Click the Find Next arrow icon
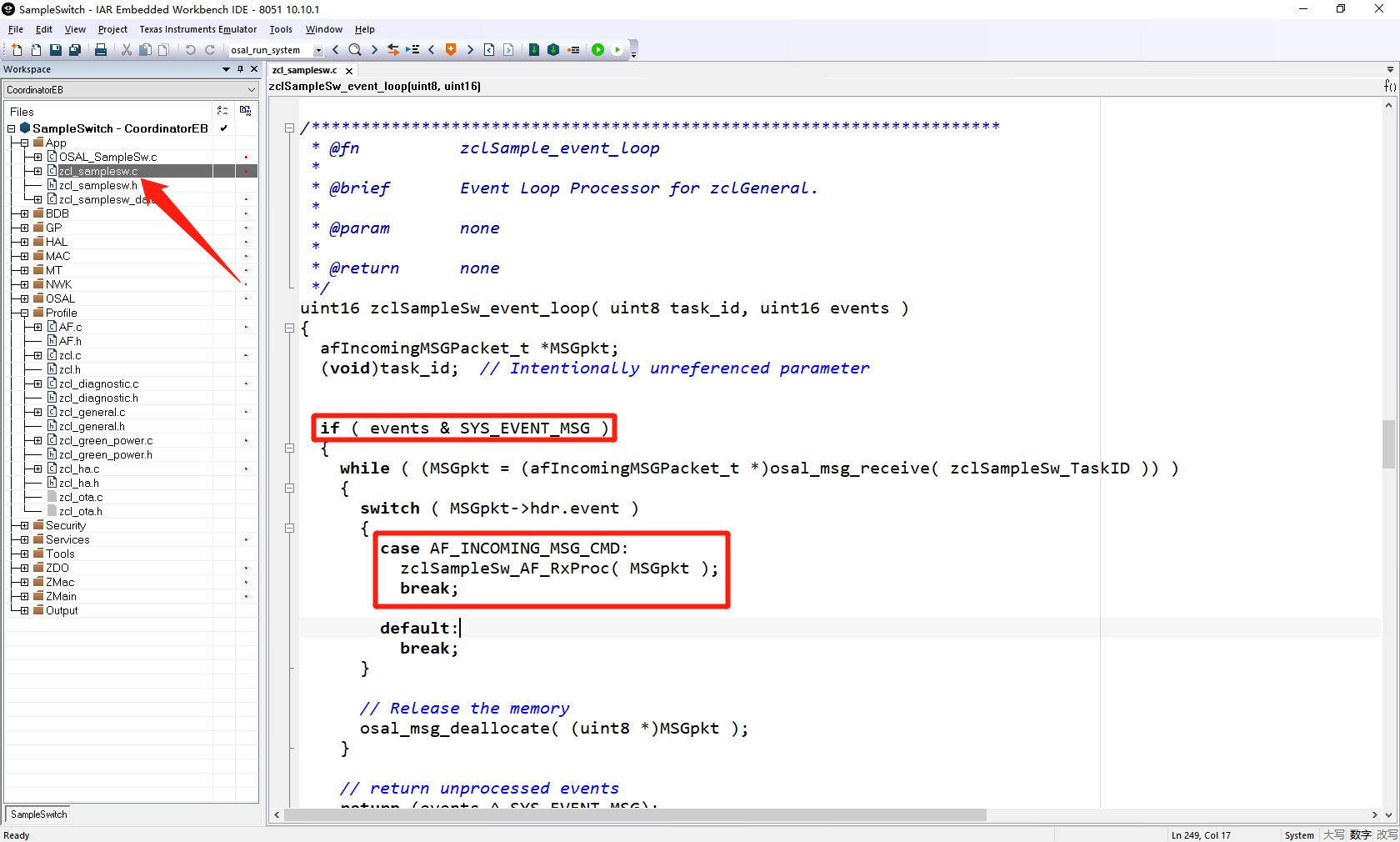Viewport: 1400px width, 842px height. [374, 50]
